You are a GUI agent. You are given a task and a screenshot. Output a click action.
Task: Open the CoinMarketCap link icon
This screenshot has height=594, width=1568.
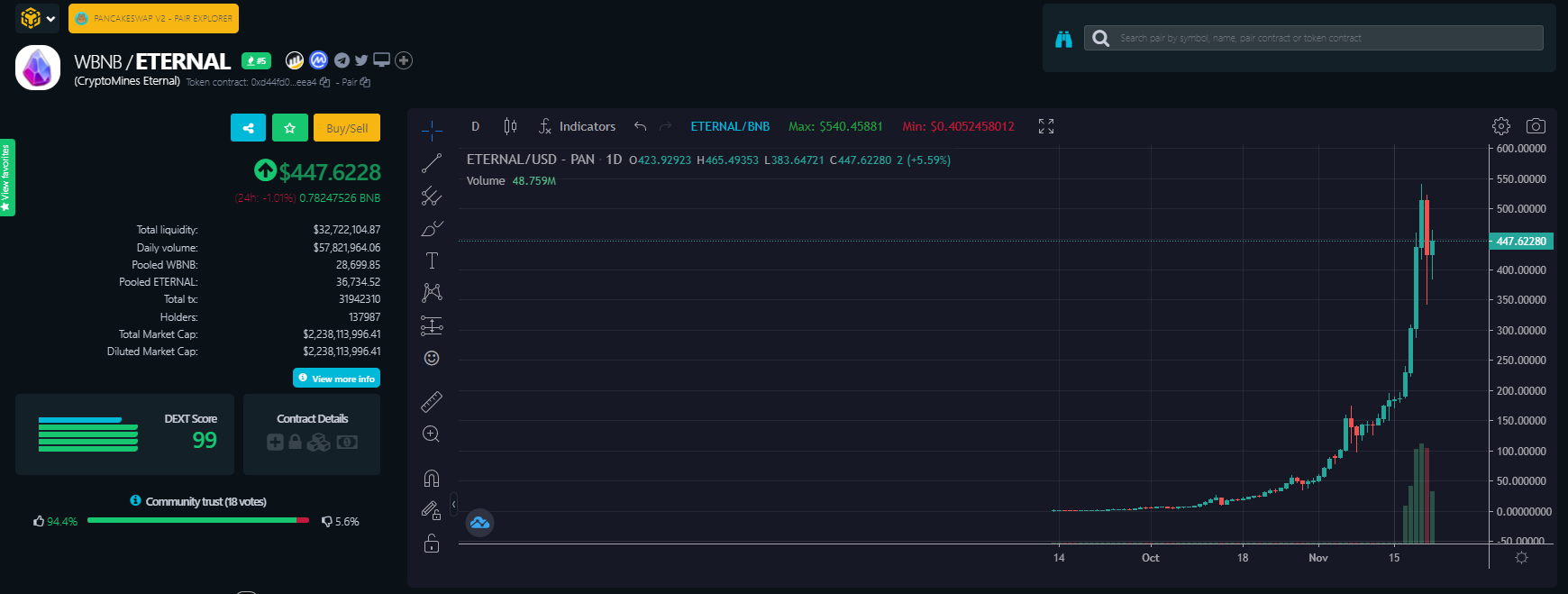[318, 60]
